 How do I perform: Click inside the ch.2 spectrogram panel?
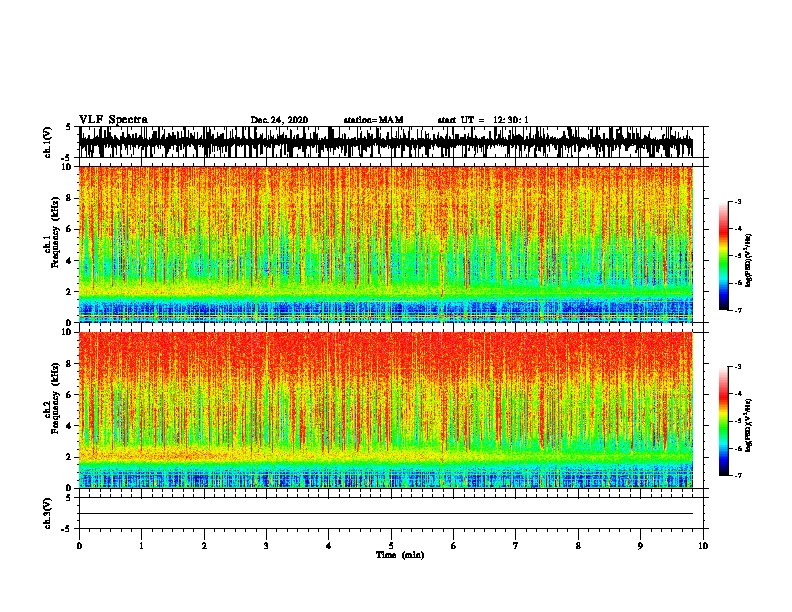coord(386,410)
